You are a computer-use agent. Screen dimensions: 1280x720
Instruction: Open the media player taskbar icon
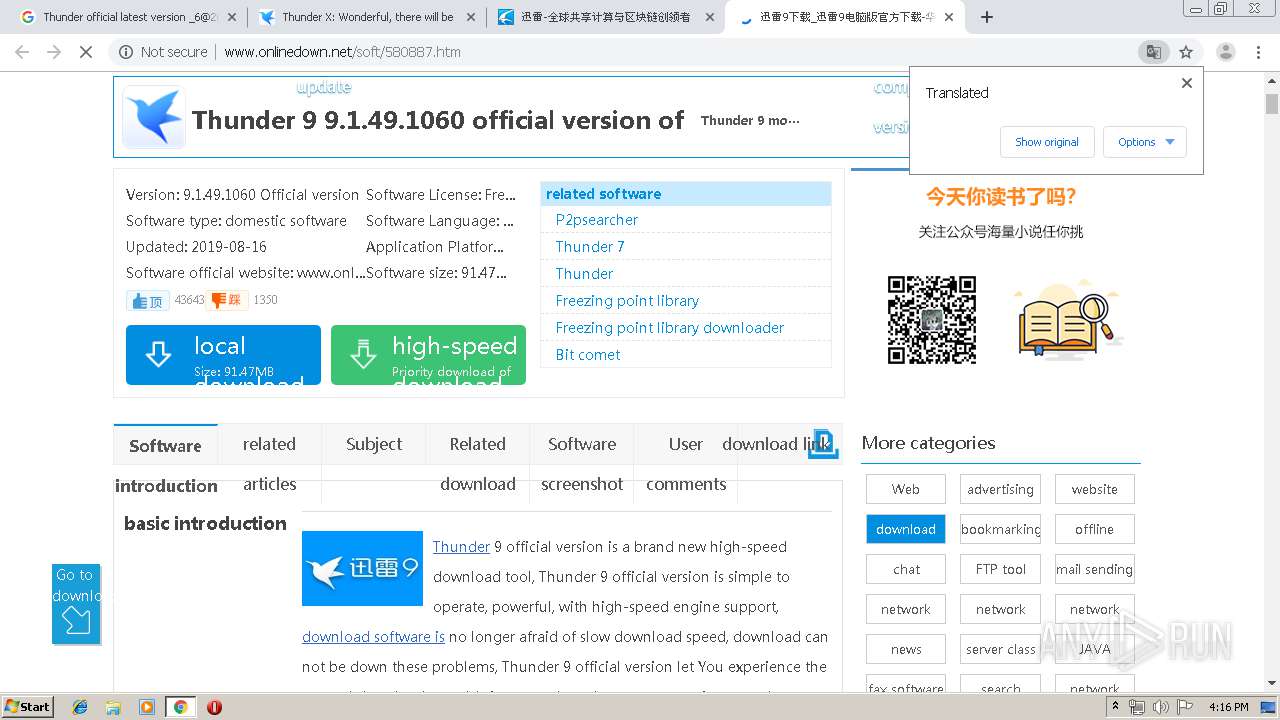(x=147, y=707)
